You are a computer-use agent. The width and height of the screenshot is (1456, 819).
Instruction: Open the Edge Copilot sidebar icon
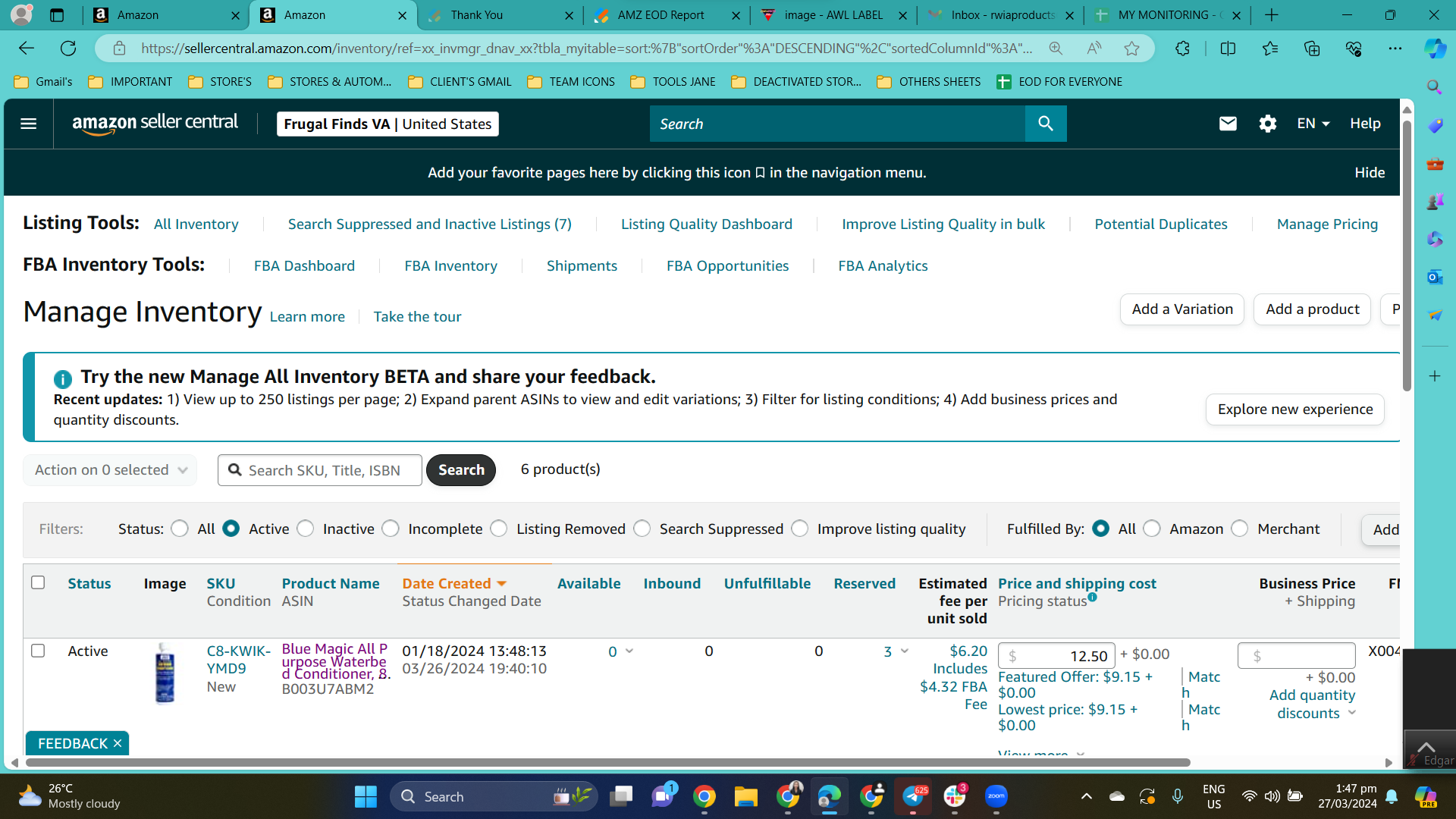[x=1435, y=49]
